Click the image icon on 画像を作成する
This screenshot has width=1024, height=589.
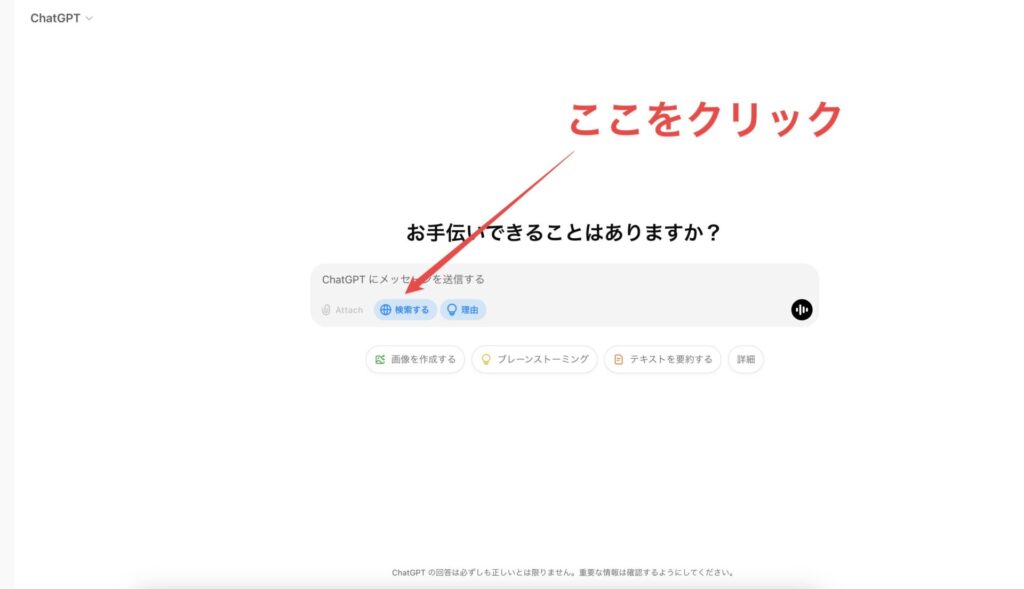pyautogui.click(x=381, y=359)
